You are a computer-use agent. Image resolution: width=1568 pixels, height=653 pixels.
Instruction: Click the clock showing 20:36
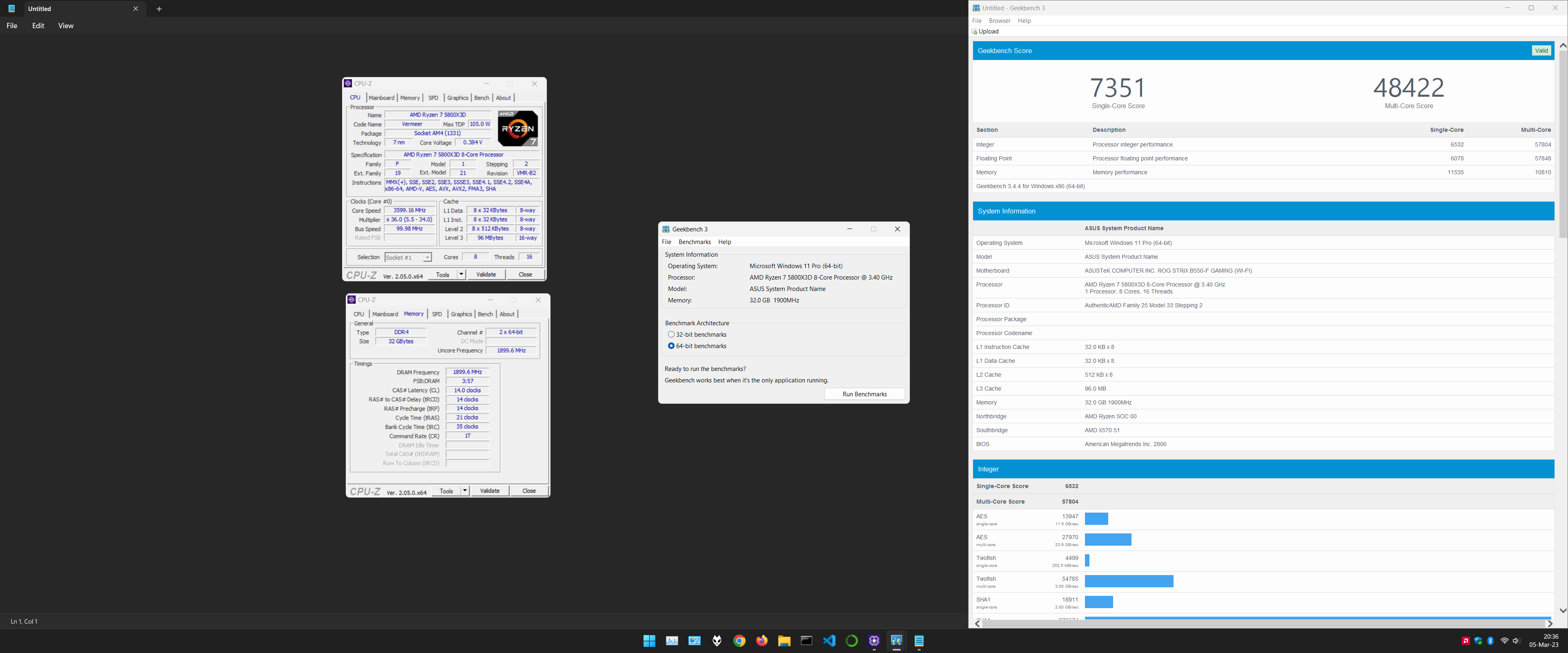pyautogui.click(x=1550, y=637)
